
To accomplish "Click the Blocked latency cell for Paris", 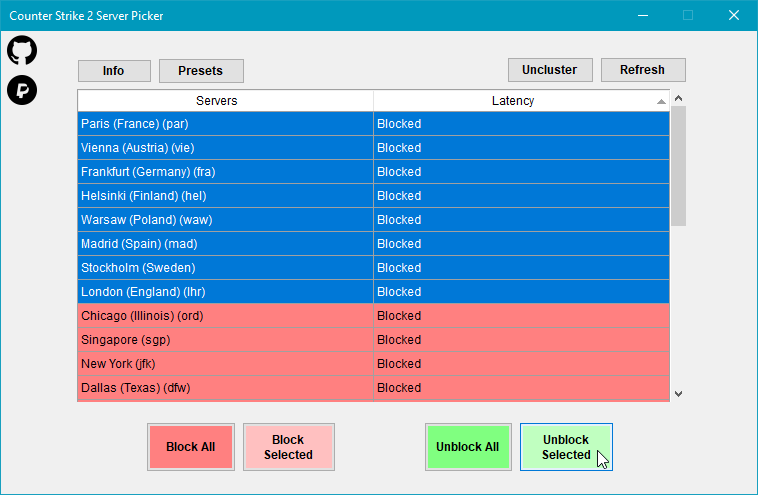I will pos(521,124).
